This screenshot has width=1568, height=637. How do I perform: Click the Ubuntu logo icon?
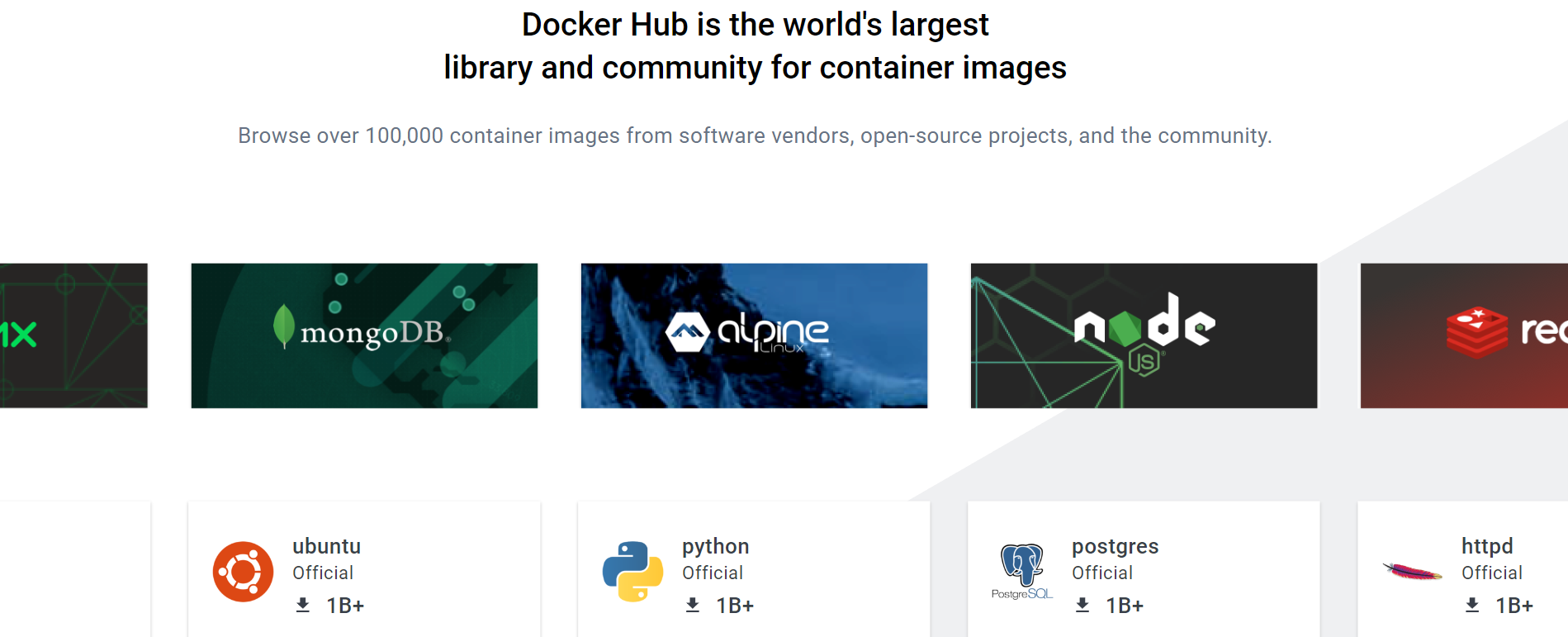243,572
